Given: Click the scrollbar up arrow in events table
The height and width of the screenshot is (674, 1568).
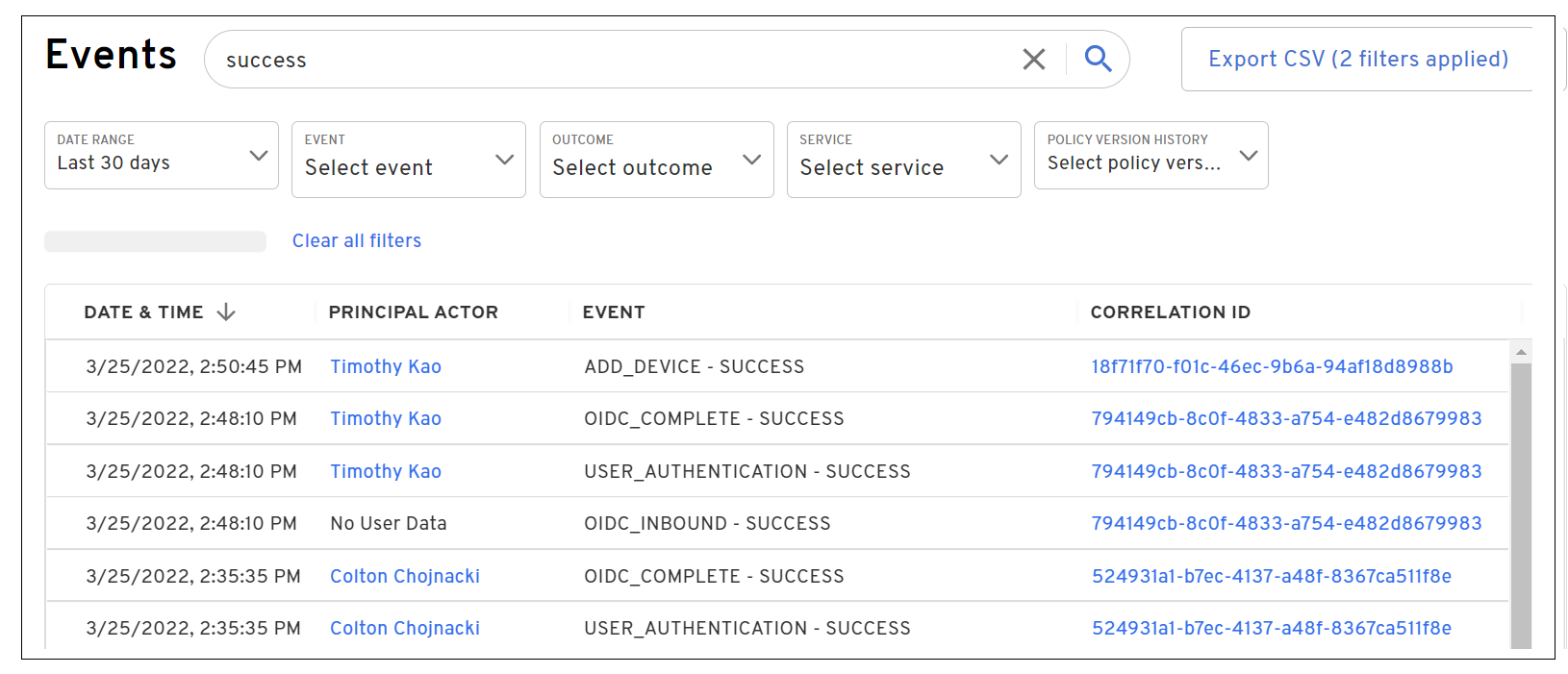Looking at the screenshot, I should [1521, 352].
